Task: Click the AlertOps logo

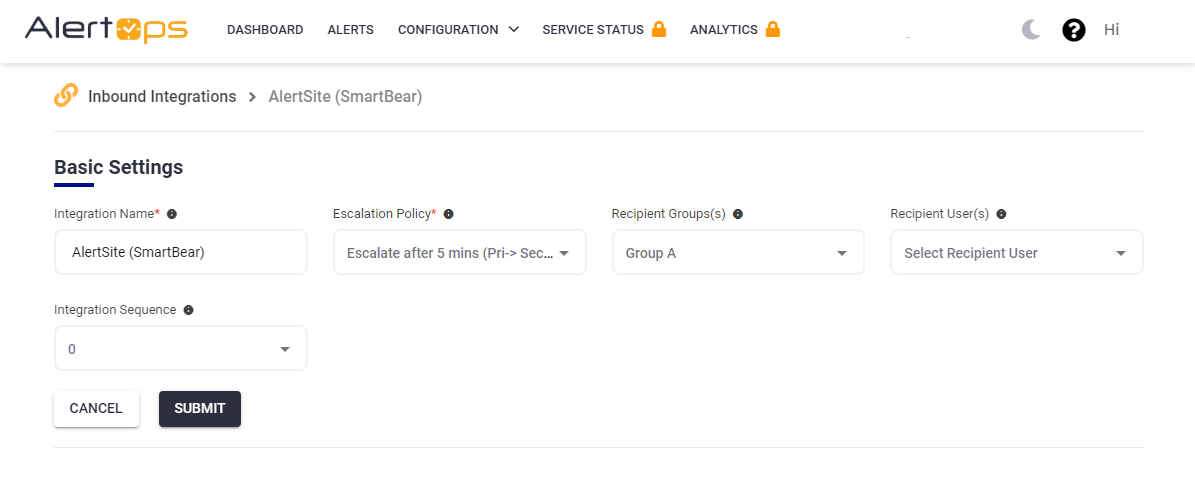Action: coord(106,30)
